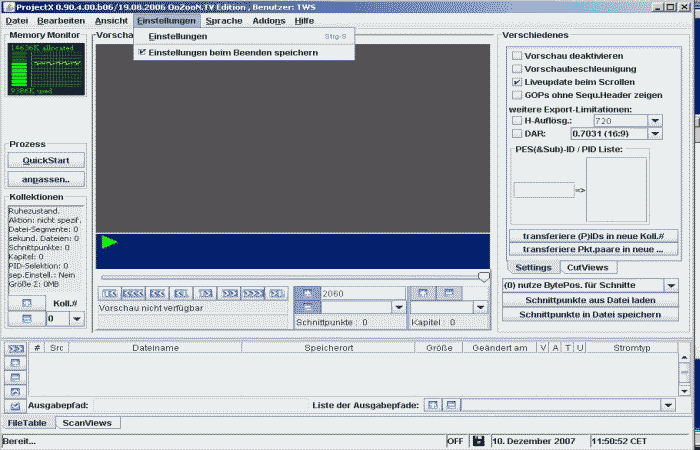Screen dimensions: 700x450
Task: Enable the Vorschau deaktivieren checkbox
Action: [517, 56]
